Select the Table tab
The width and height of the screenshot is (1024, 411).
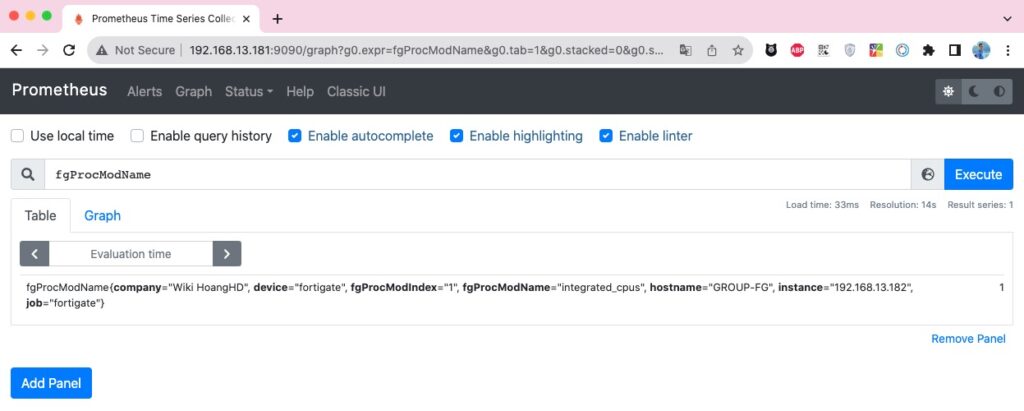40,216
